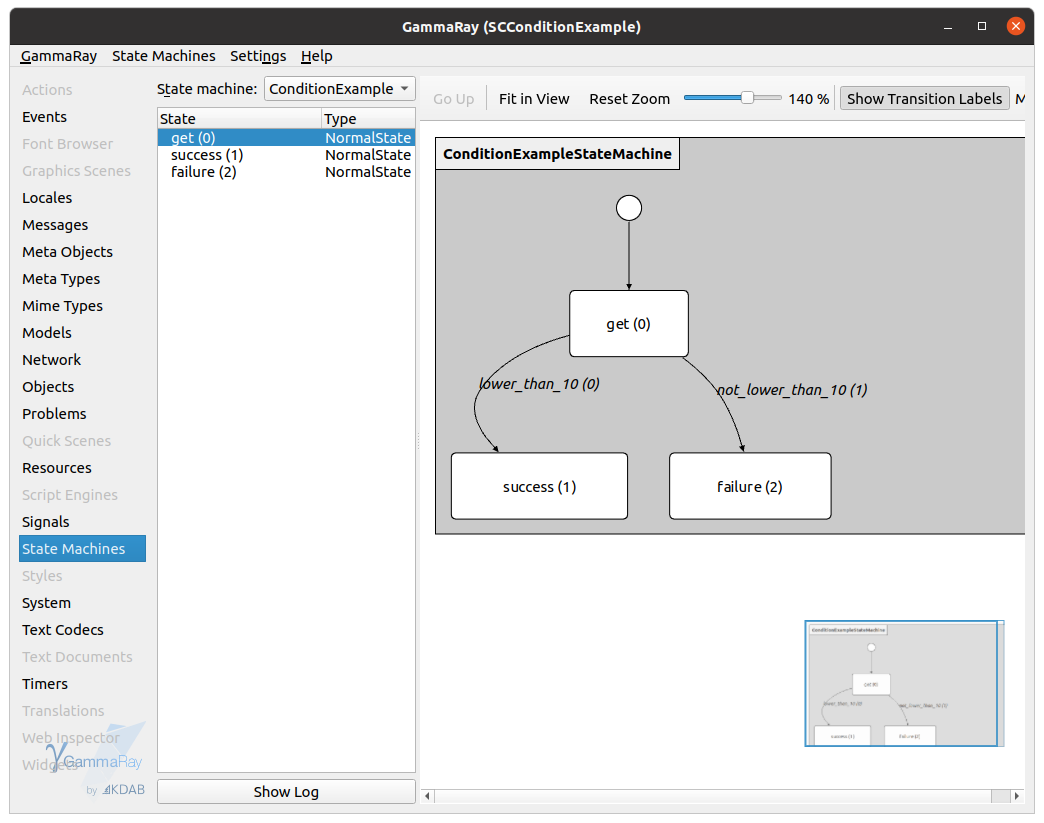Click the success (1) node in diagram

tap(539, 486)
